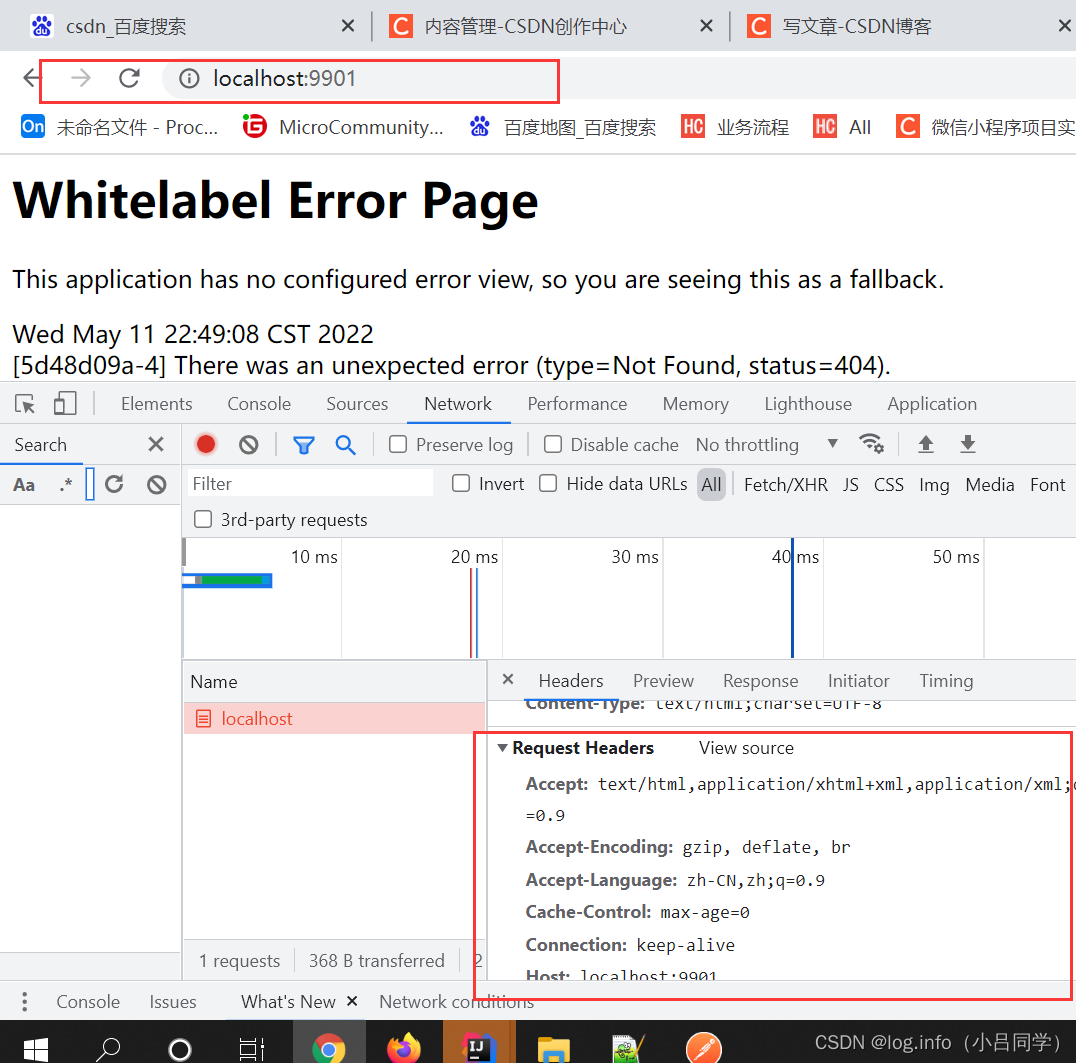Open the Response tab of request
Viewport: 1076px width, 1063px height.
tap(760, 681)
